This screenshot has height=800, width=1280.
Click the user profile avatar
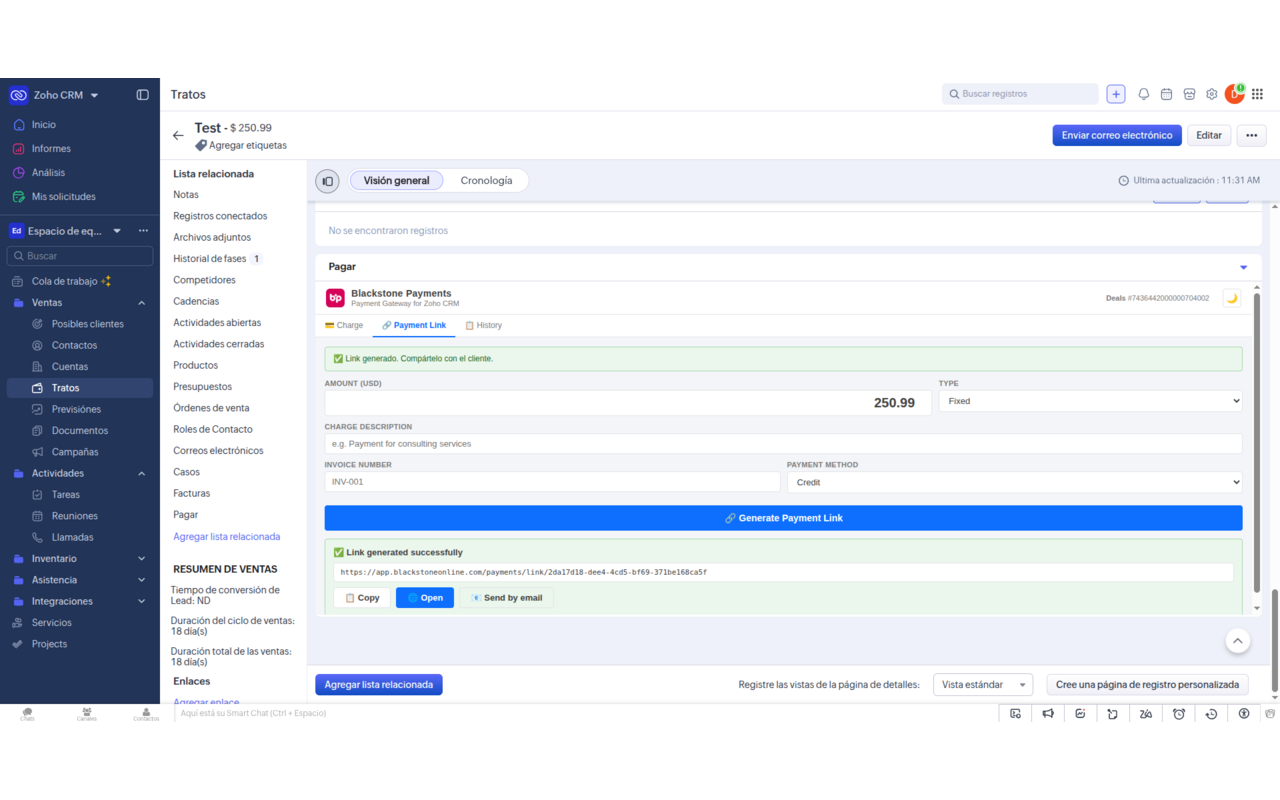(1234, 94)
